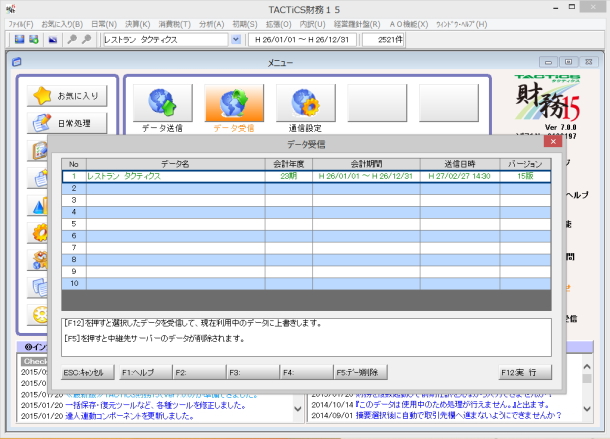Click the 会計期間 column header
Image resolution: width=610 pixels, height=439 pixels.
point(366,164)
